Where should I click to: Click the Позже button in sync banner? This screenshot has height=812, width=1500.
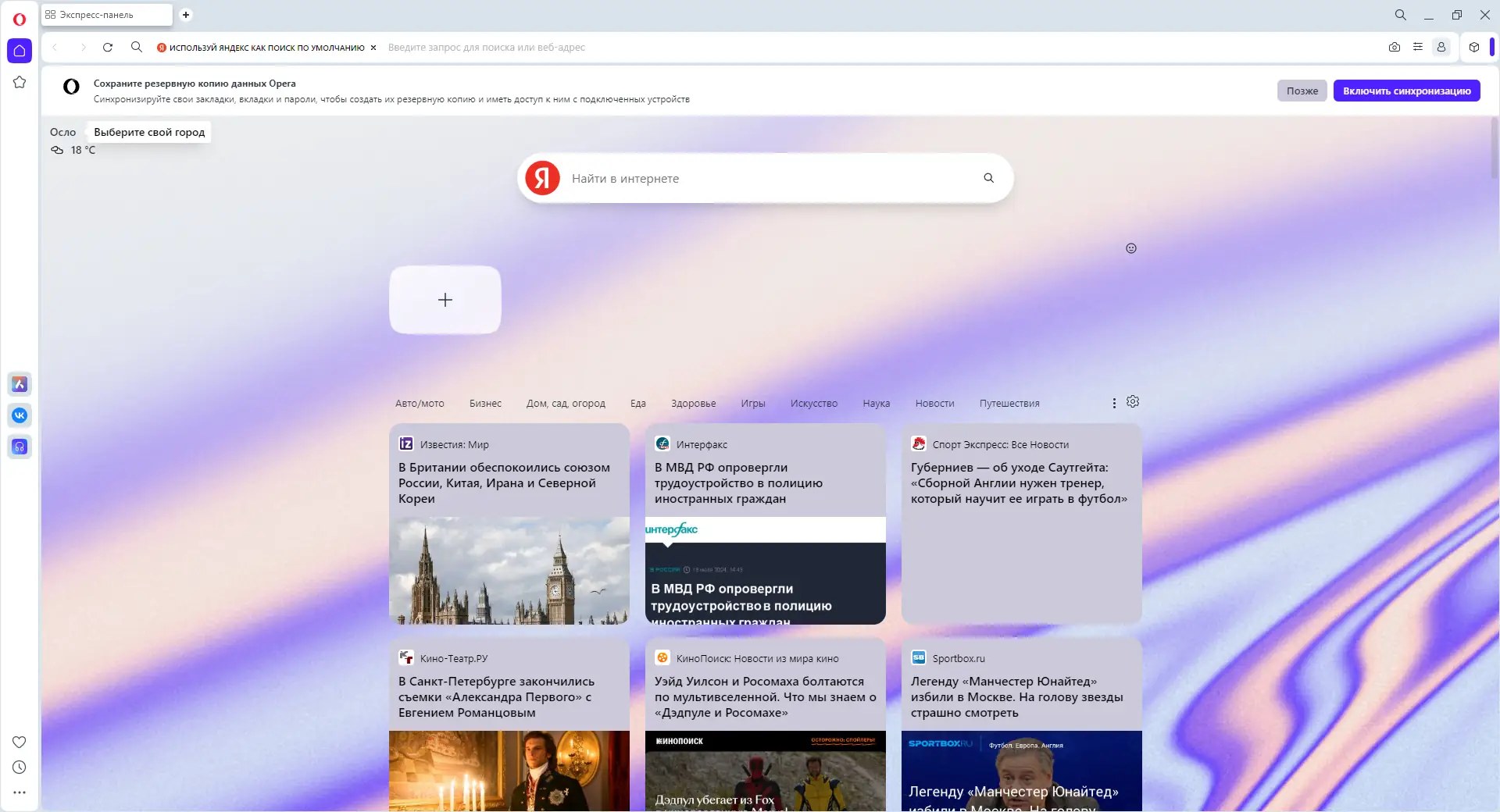(x=1302, y=91)
